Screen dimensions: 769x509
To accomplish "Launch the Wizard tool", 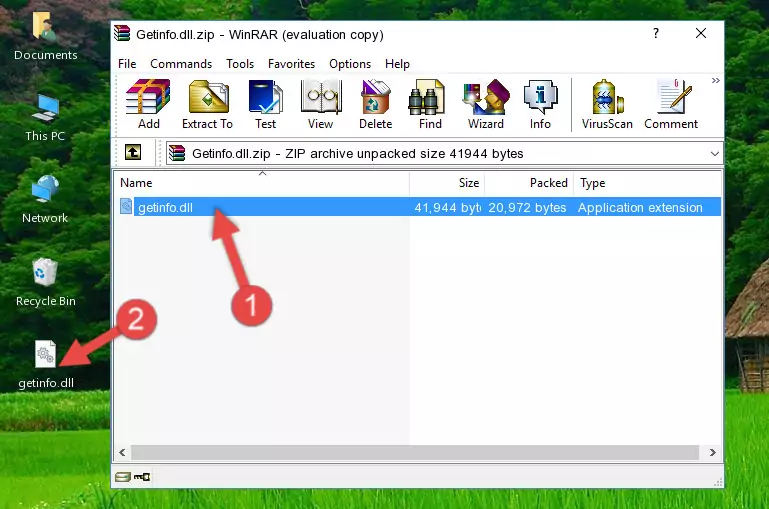I will click(486, 104).
